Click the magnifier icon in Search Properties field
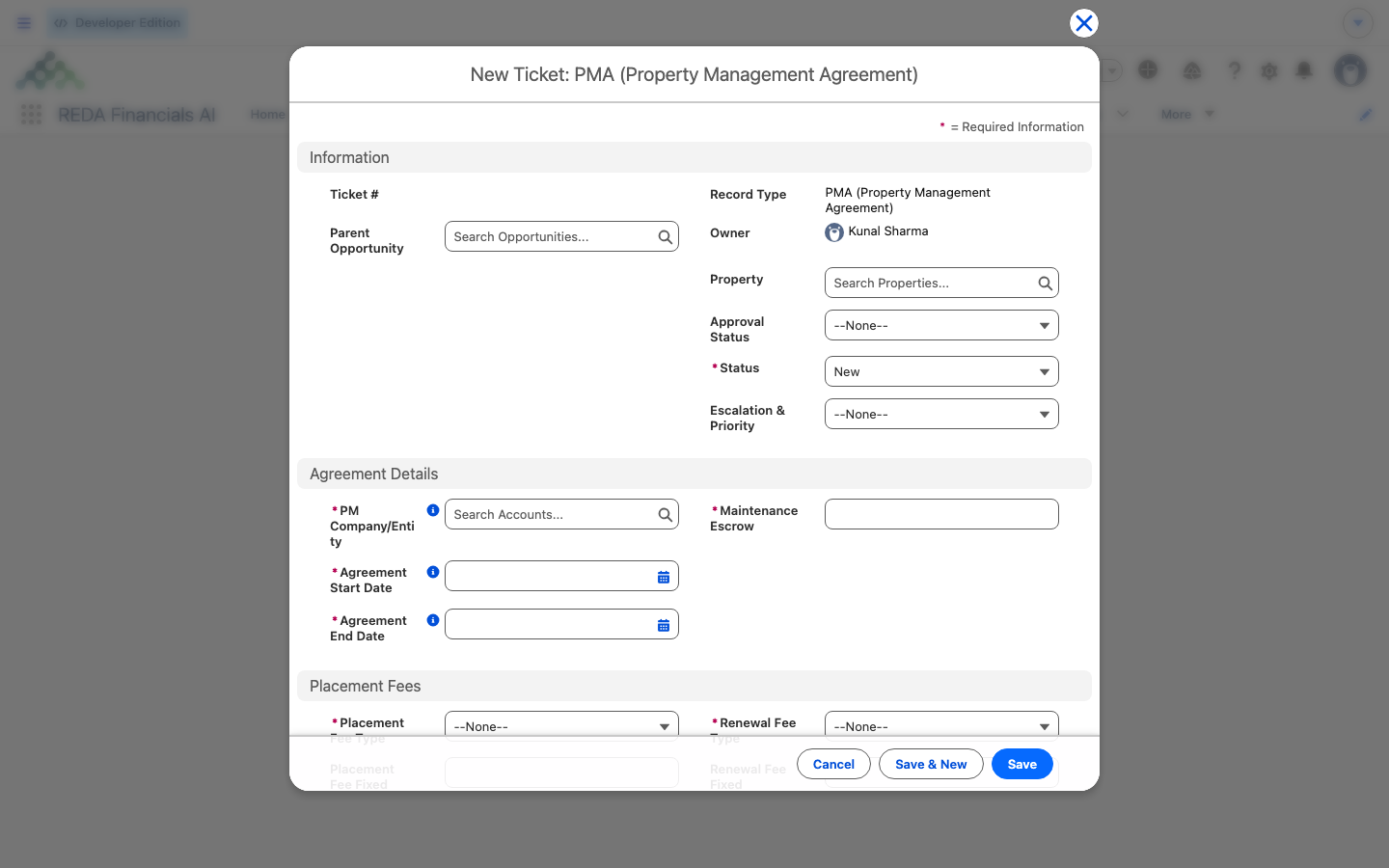1389x868 pixels. click(1046, 284)
